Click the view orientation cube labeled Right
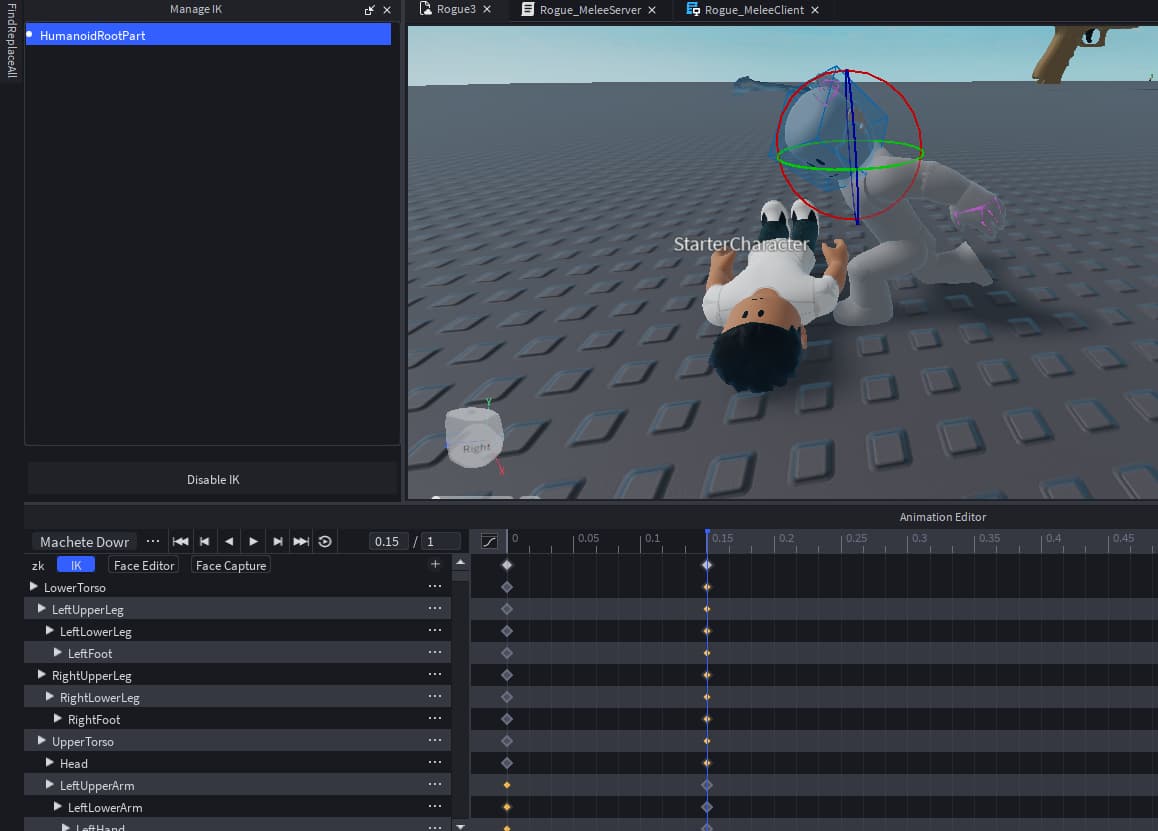Screen dimensions: 1158x831 [x=474, y=437]
